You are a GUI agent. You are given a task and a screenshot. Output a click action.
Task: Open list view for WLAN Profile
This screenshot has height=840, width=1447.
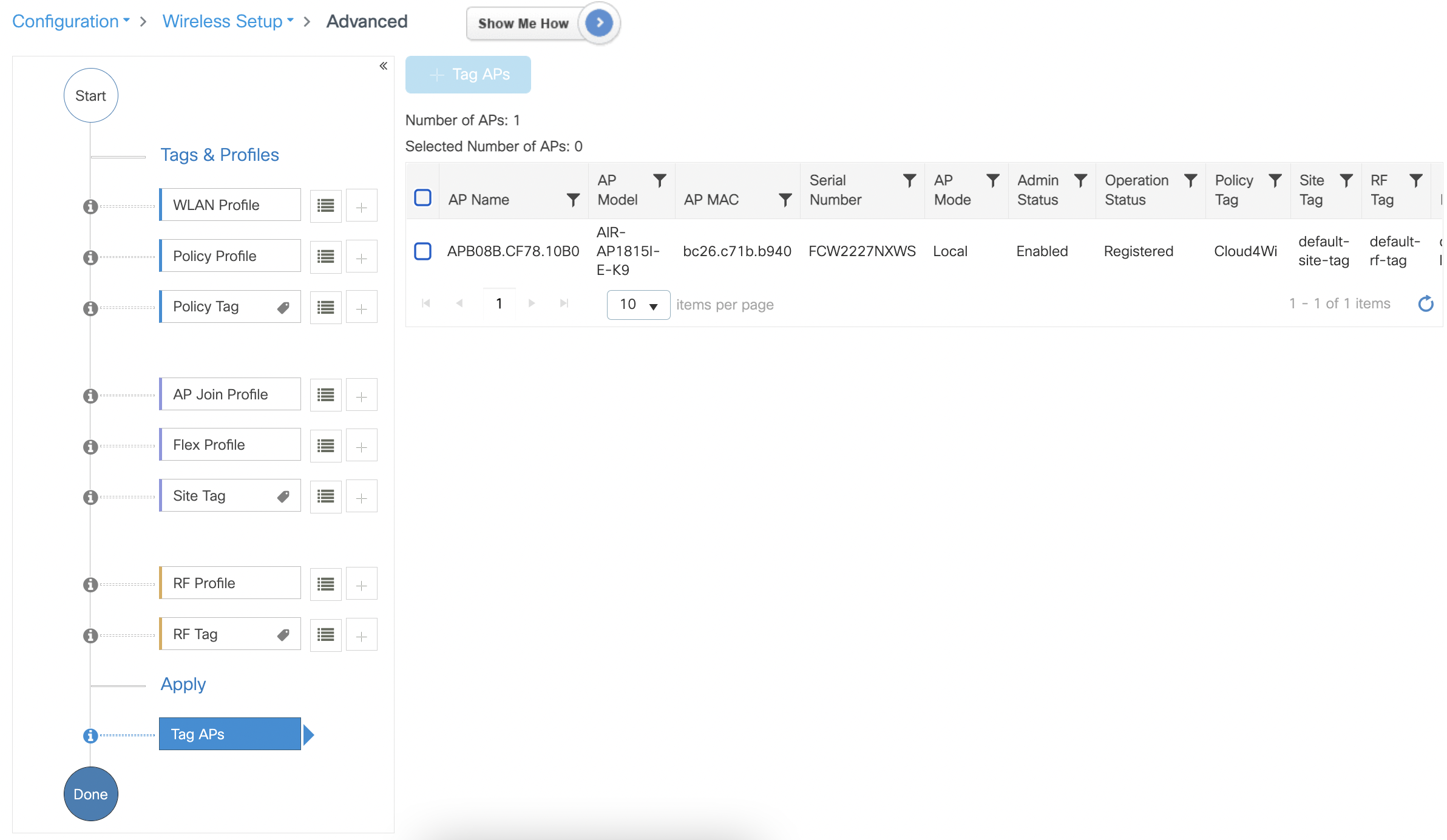[326, 206]
